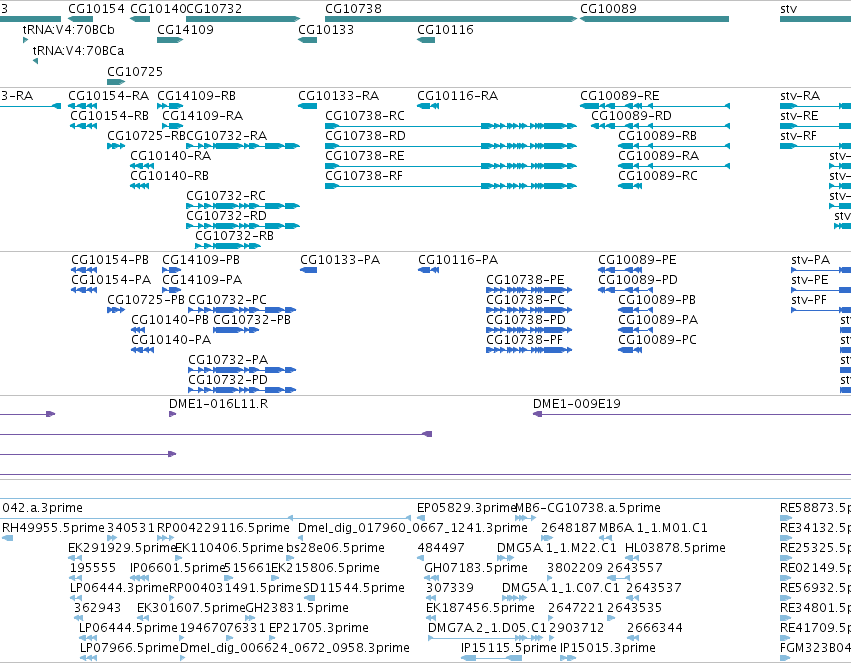Click protein label CG10732-PD

pos(228,380)
